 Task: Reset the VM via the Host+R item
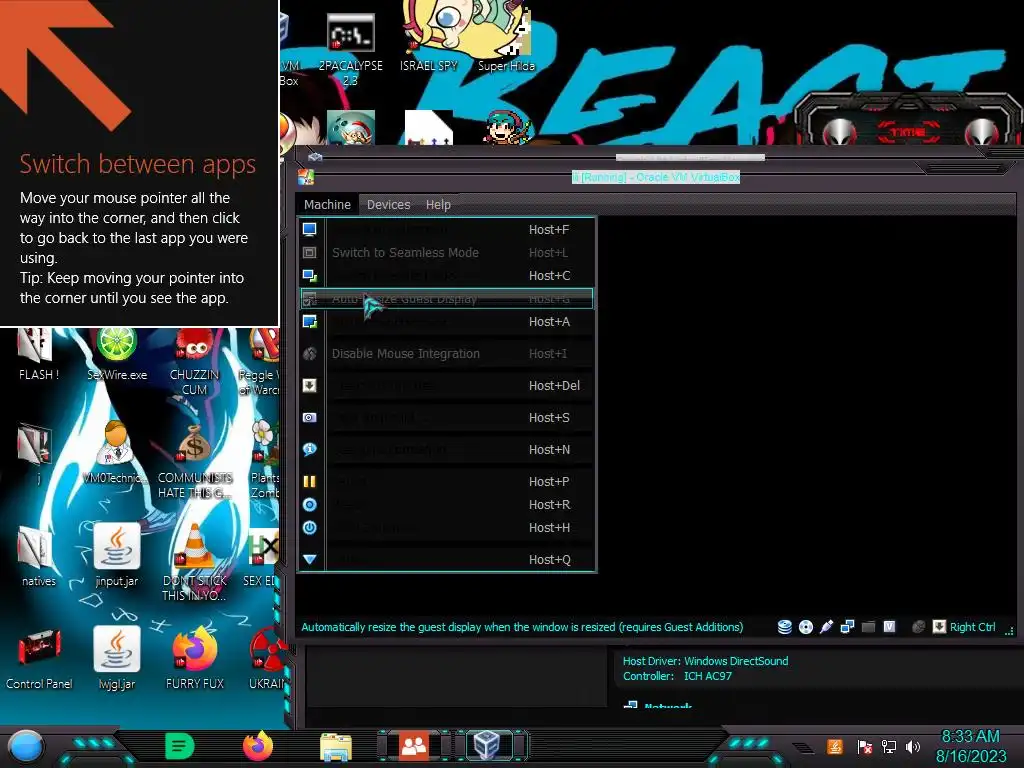(x=447, y=504)
